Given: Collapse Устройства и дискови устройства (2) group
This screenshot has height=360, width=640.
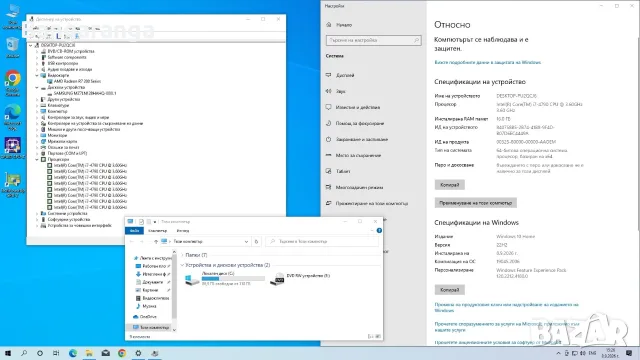Looking at the screenshot, I should point(182,265).
